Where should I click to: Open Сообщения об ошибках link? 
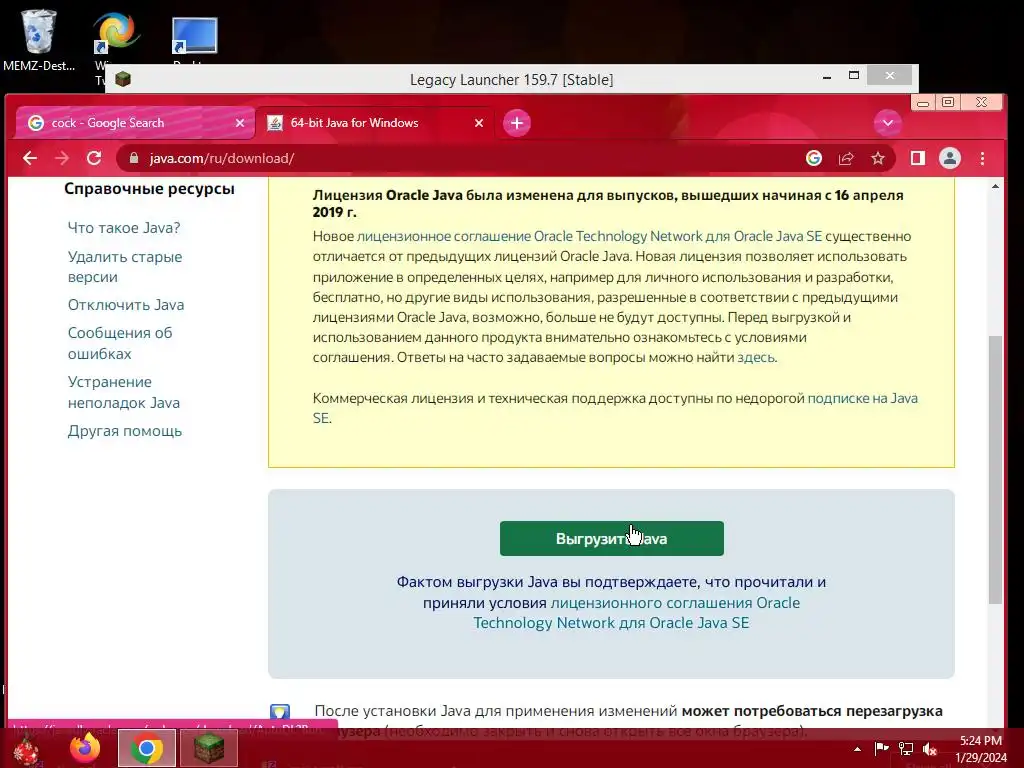120,343
